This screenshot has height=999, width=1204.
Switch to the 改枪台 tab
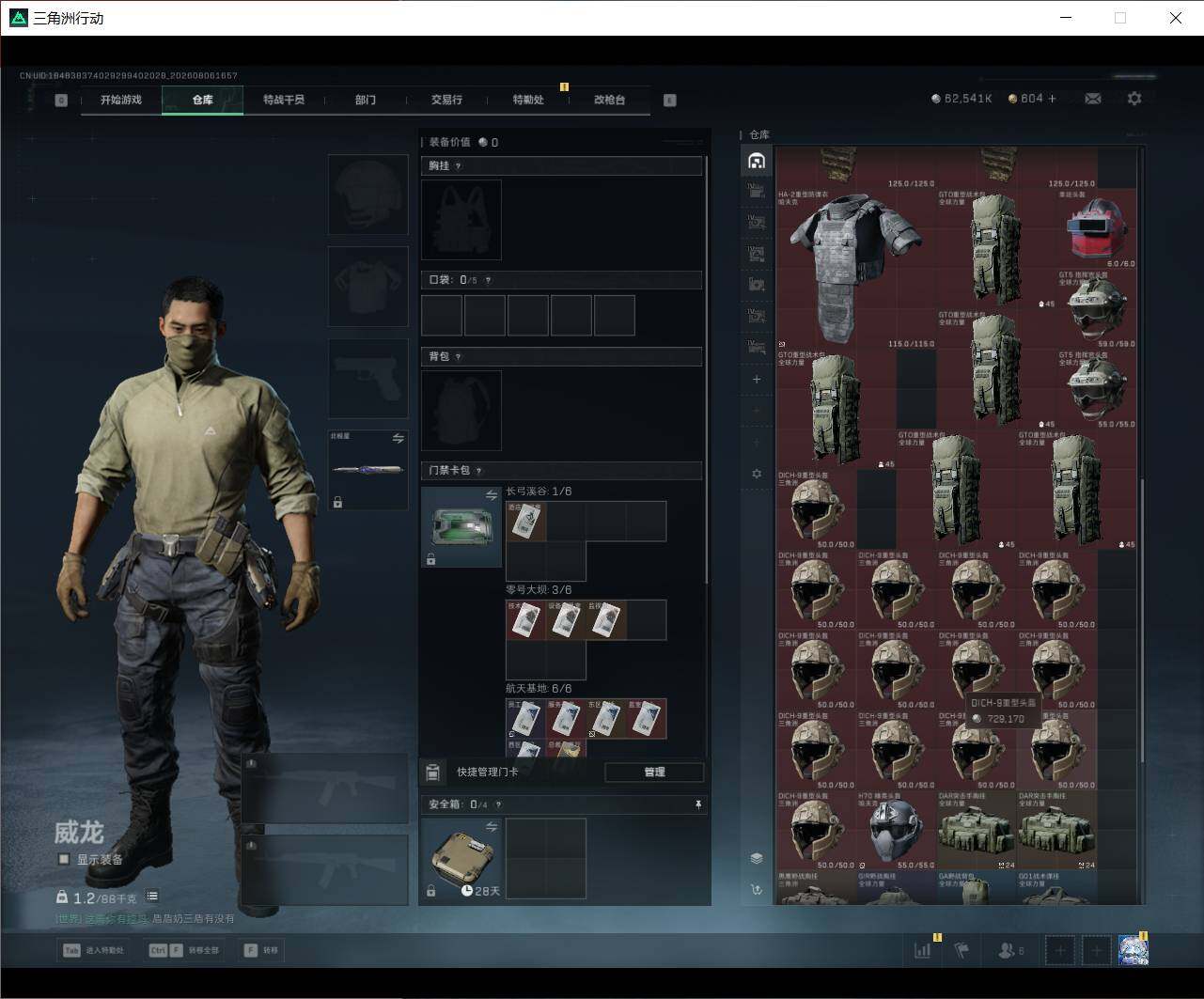(609, 100)
